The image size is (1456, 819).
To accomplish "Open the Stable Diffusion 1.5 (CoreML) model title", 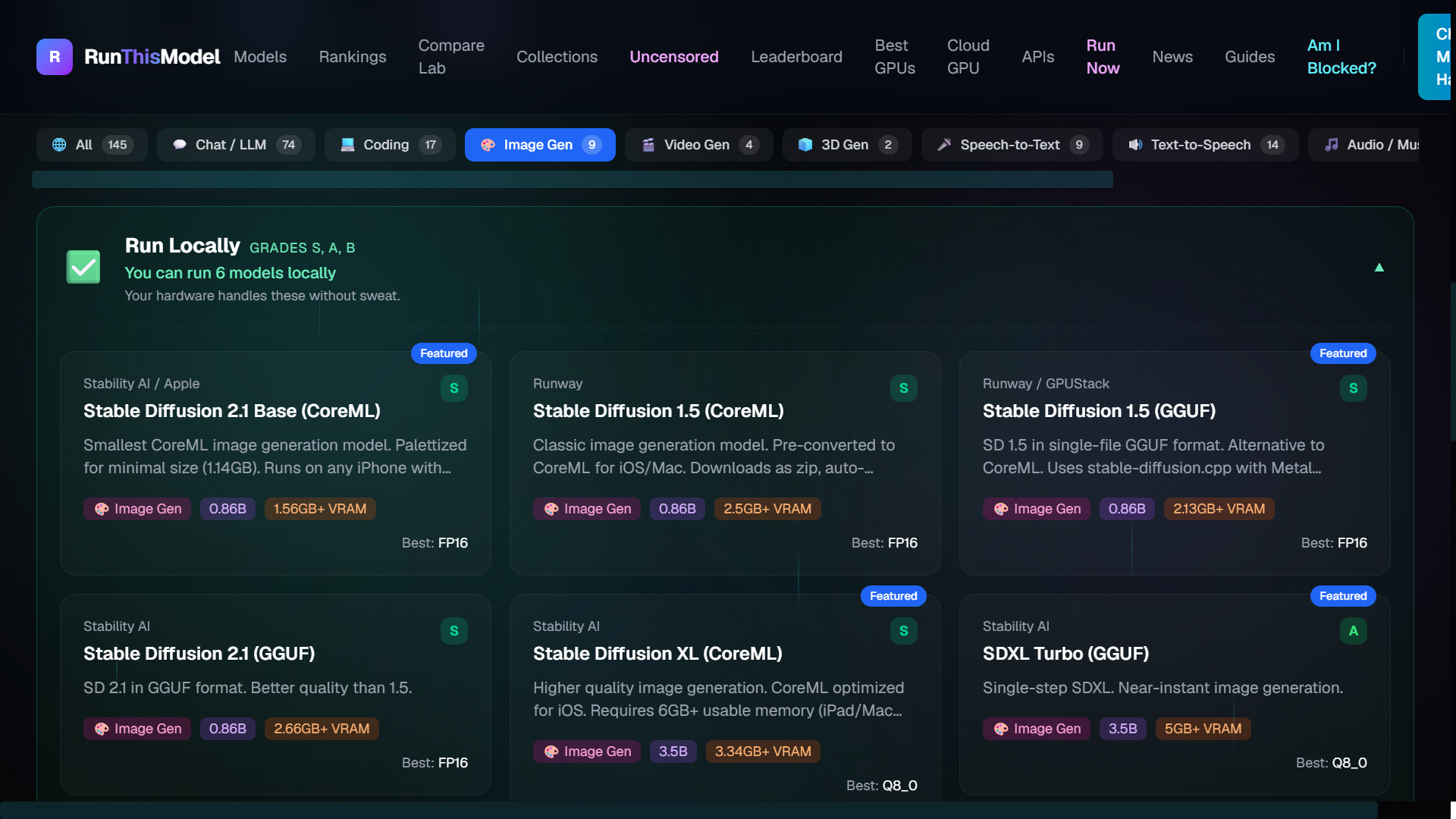I will 658,411.
